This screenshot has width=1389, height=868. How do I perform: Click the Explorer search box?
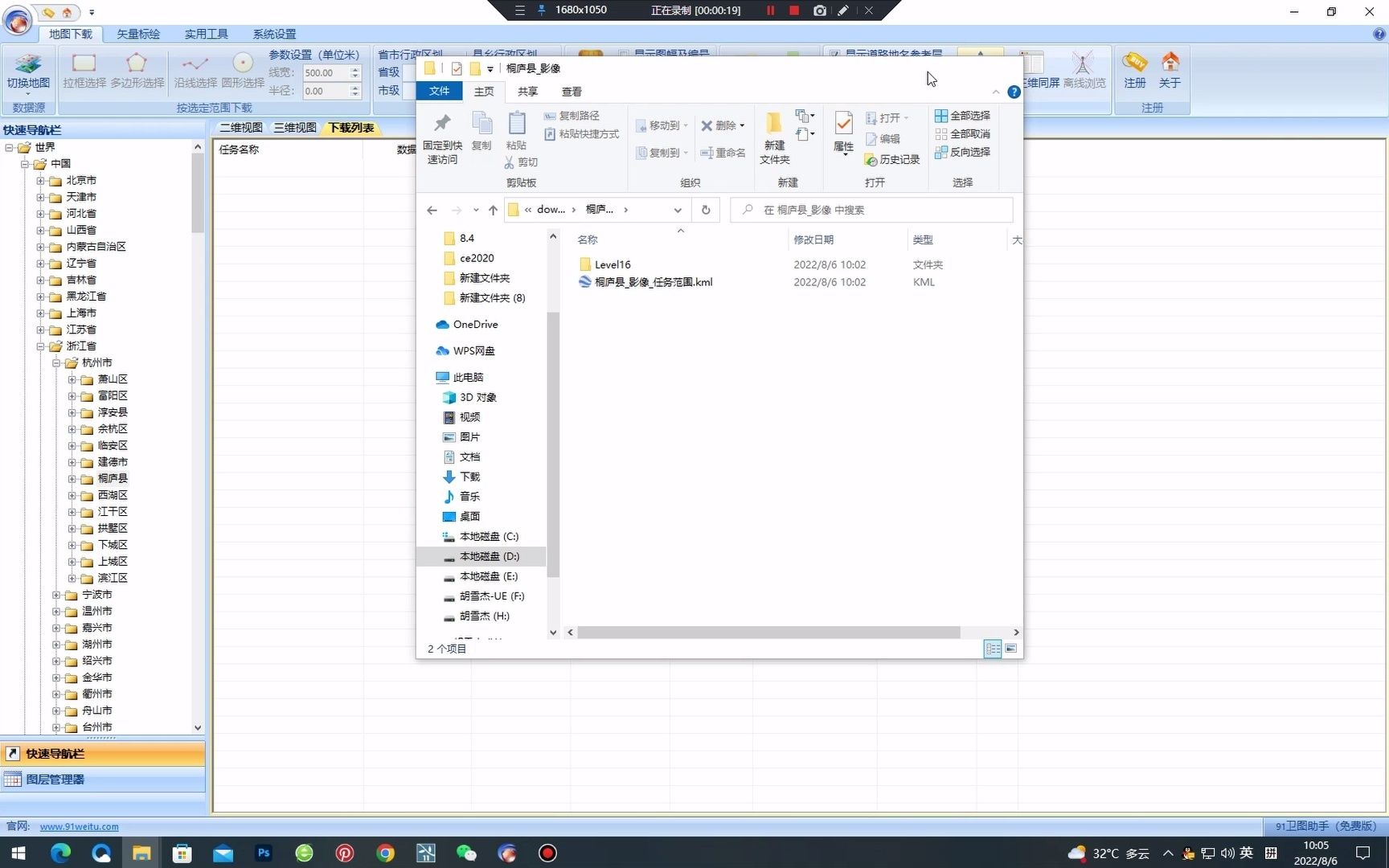[871, 210]
